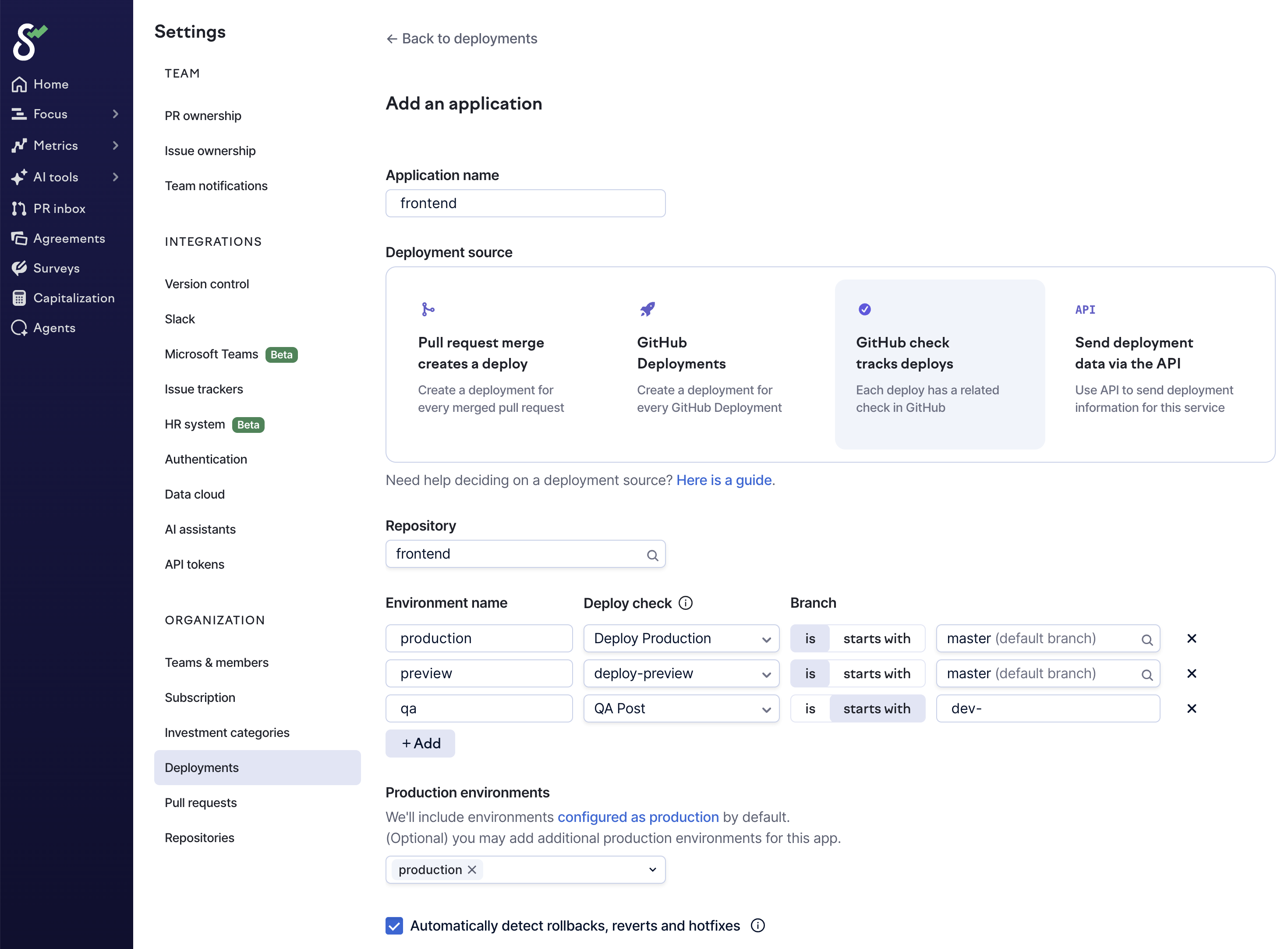Expand the production environments dropdown
The height and width of the screenshot is (949, 1288).
[652, 870]
